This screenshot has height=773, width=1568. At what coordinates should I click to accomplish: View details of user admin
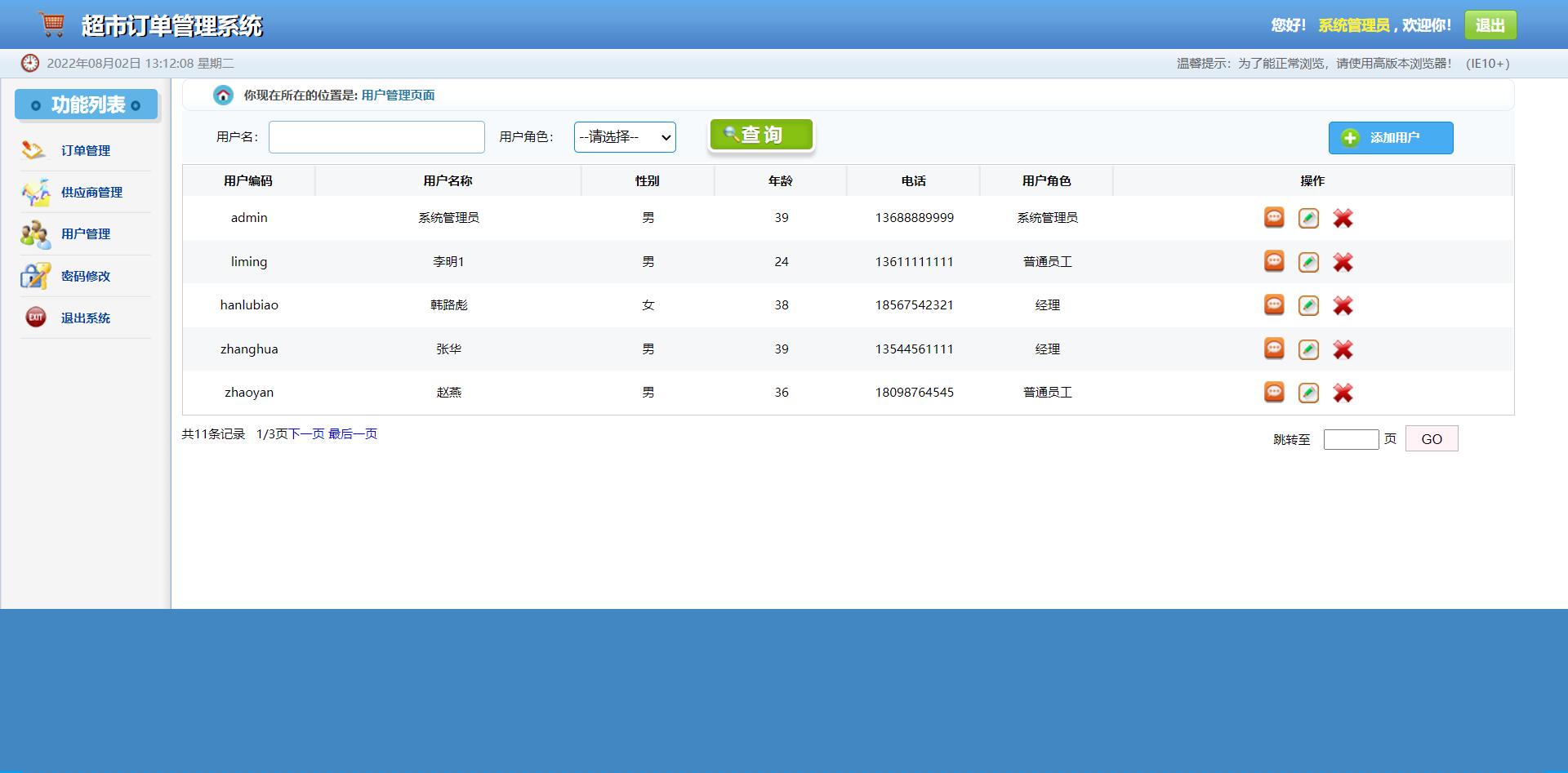click(1274, 218)
